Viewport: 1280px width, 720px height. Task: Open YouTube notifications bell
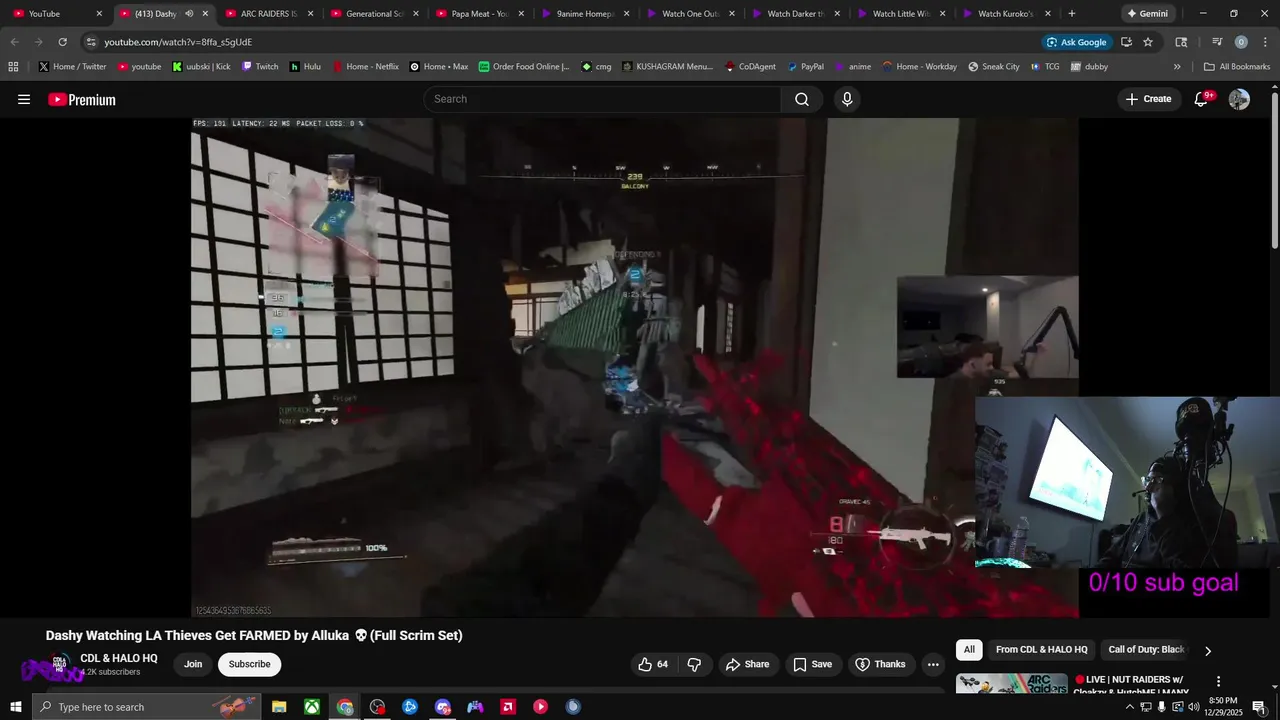[1202, 99]
